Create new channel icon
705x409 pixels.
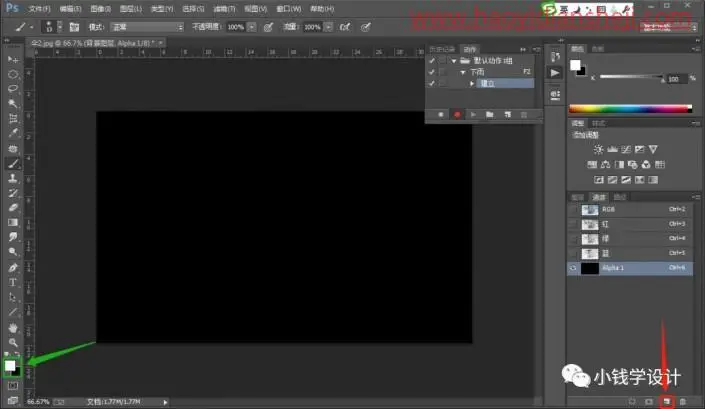[666, 401]
